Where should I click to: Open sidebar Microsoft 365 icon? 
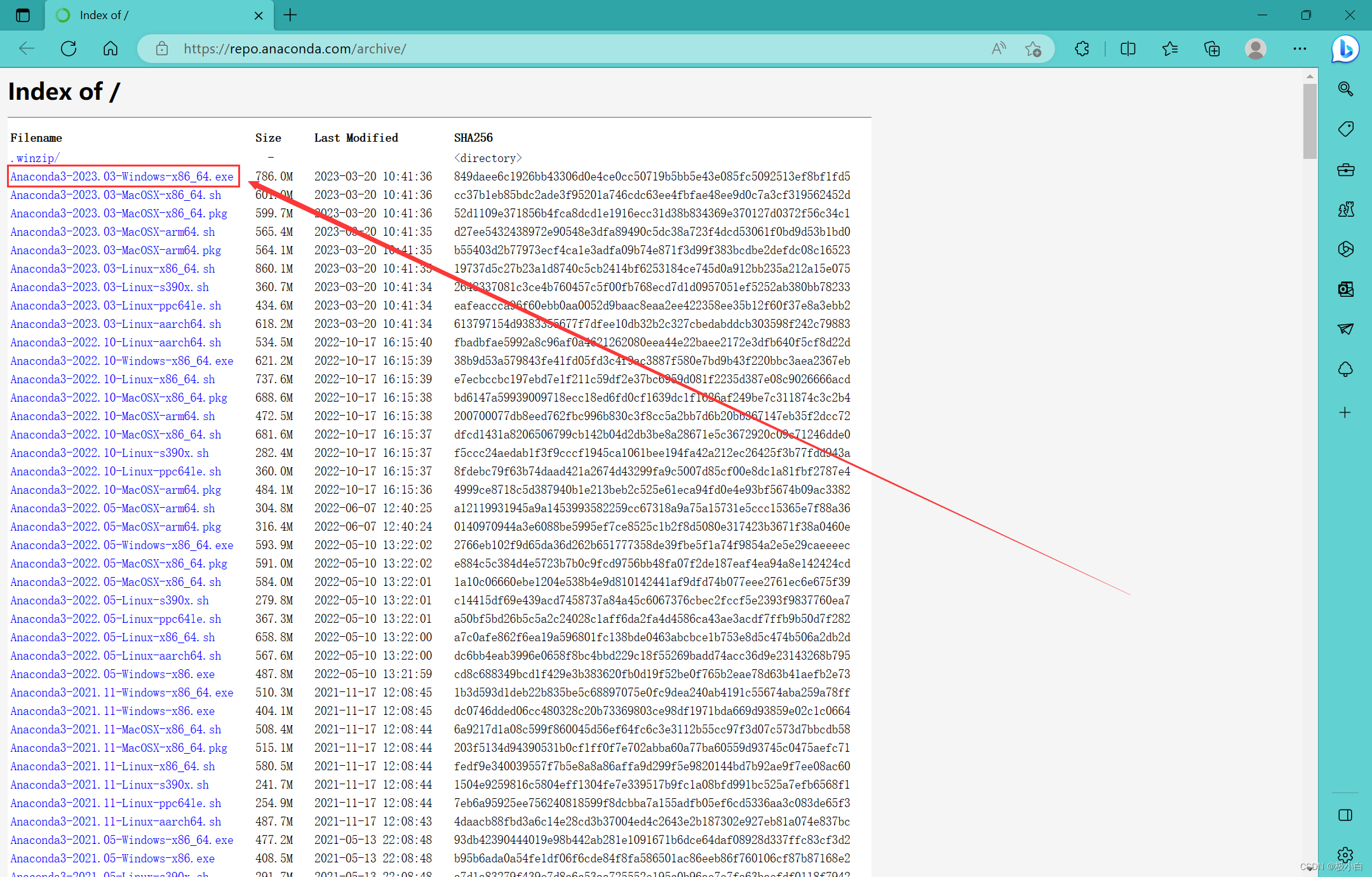(x=1345, y=249)
